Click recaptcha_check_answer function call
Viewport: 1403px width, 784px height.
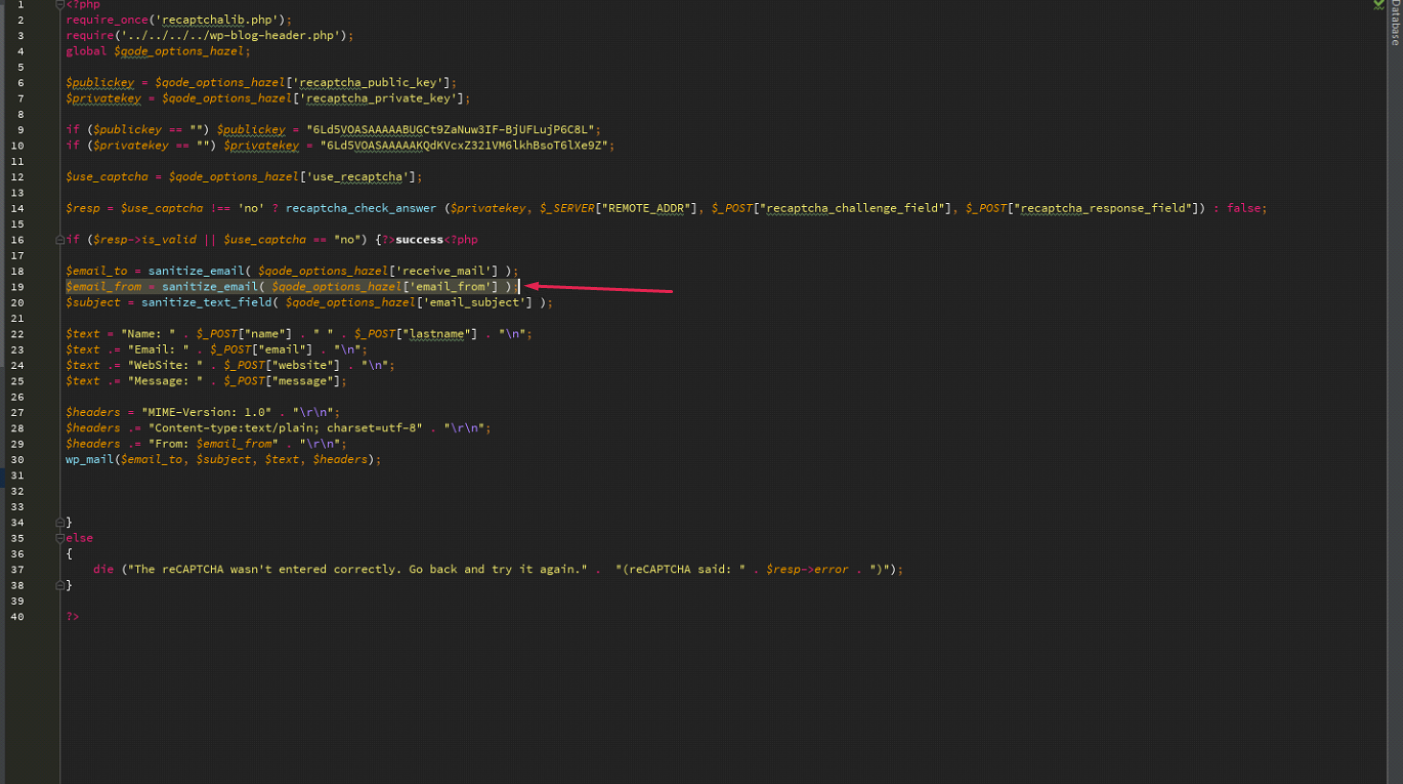pos(361,208)
